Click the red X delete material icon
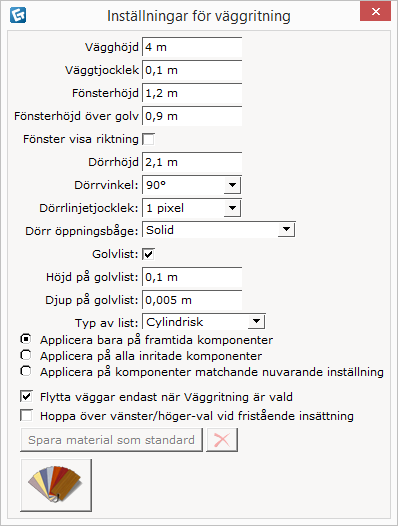Screen dimensions: 398x526 [222, 440]
